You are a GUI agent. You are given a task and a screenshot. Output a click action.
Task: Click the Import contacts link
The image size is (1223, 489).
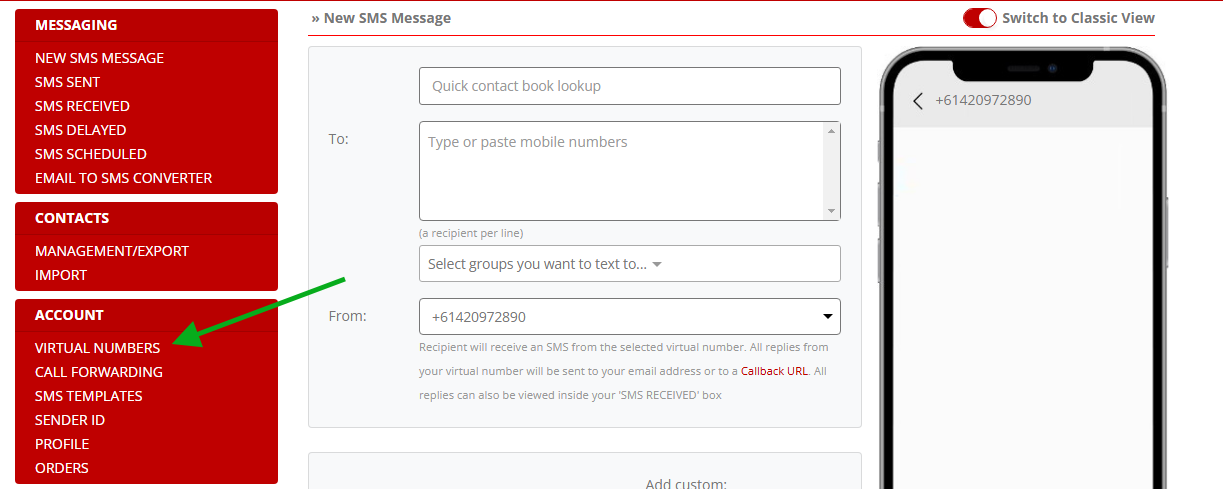pos(61,275)
